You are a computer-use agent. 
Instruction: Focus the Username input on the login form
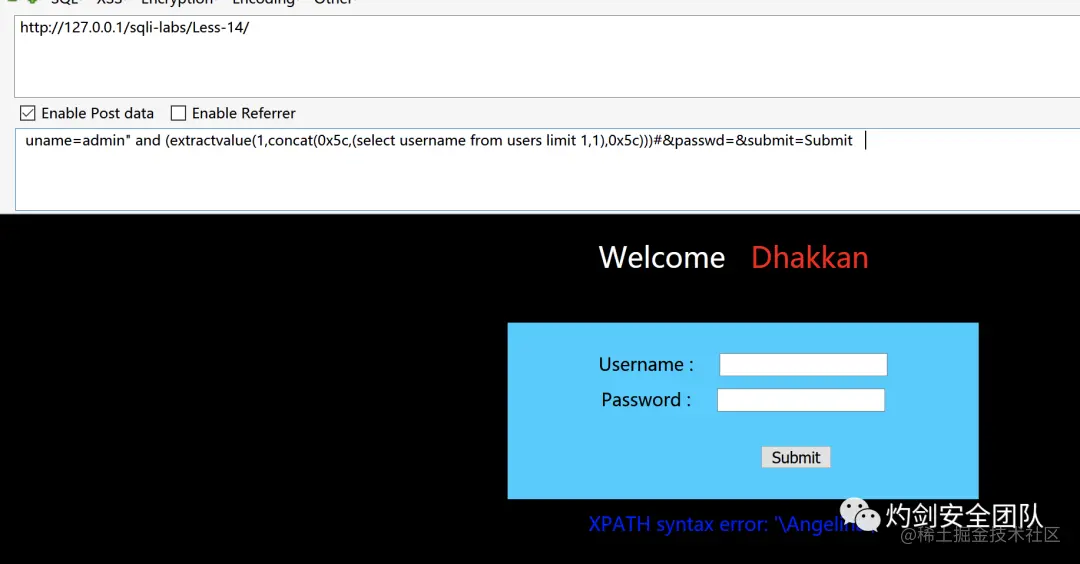[x=803, y=364]
